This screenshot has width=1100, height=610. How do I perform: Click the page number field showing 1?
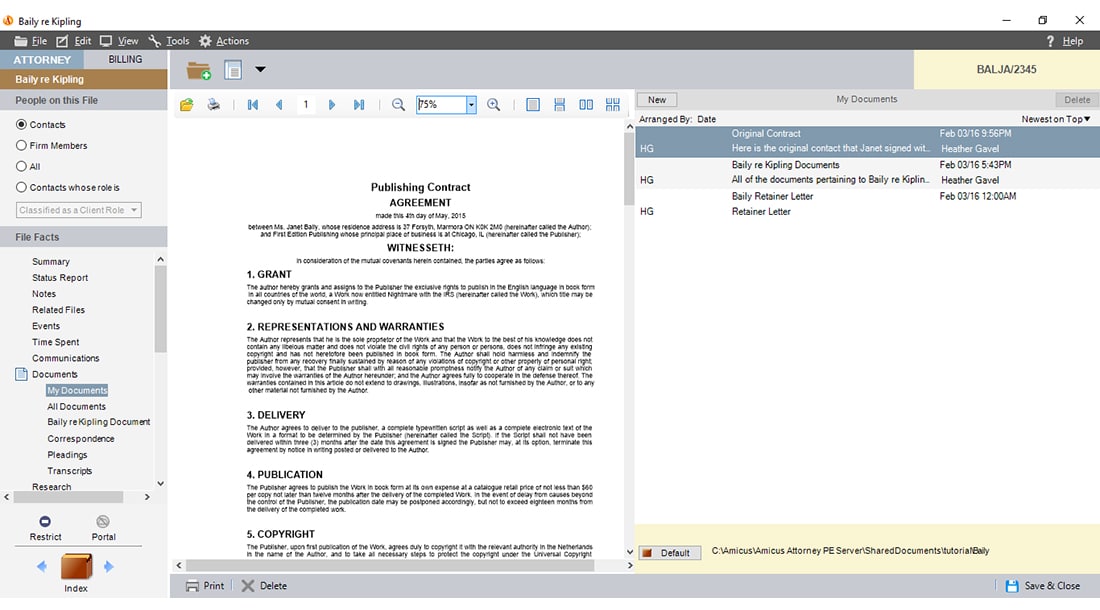click(x=306, y=104)
